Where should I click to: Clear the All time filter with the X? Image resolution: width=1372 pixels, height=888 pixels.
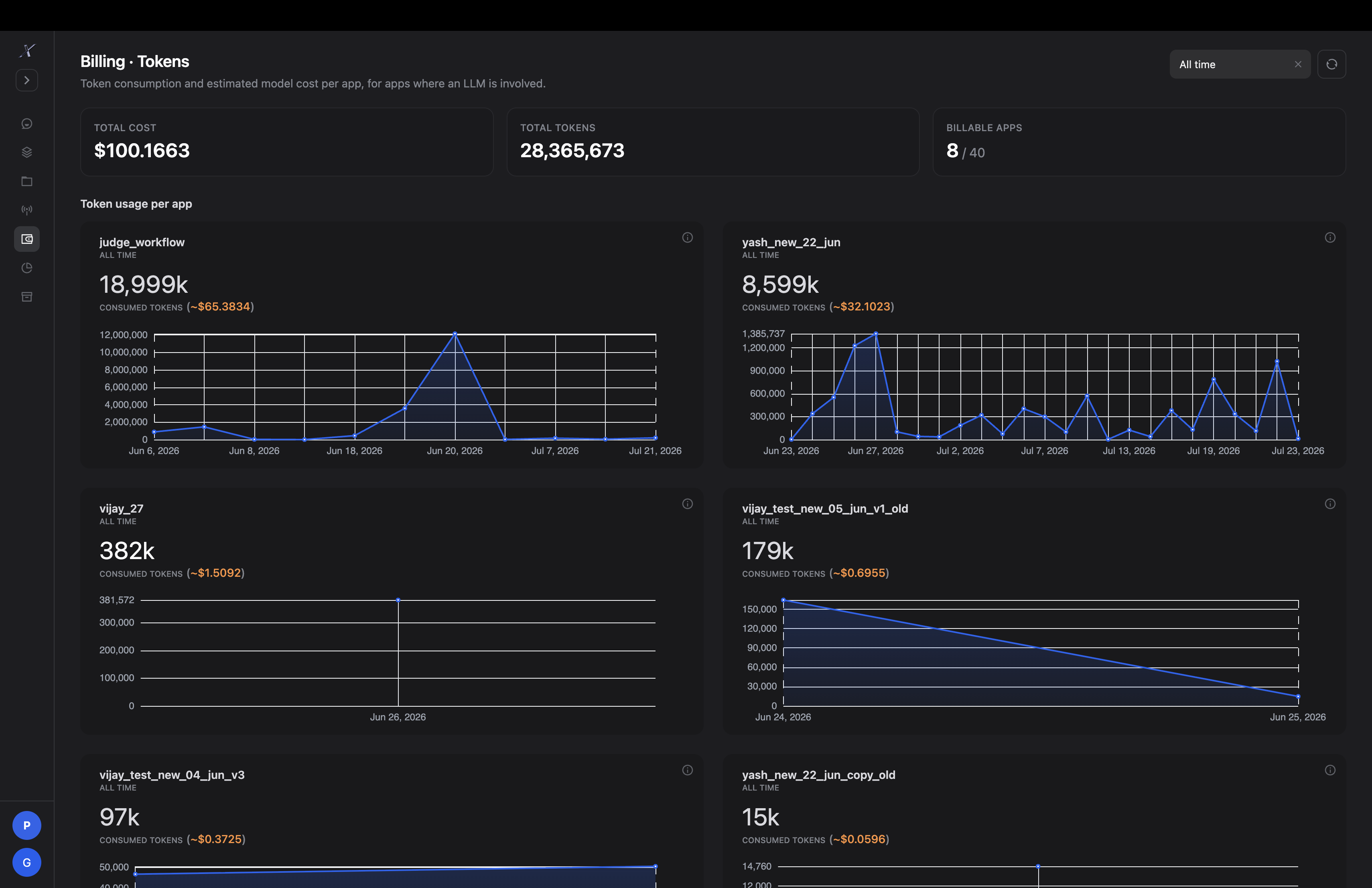1298,64
